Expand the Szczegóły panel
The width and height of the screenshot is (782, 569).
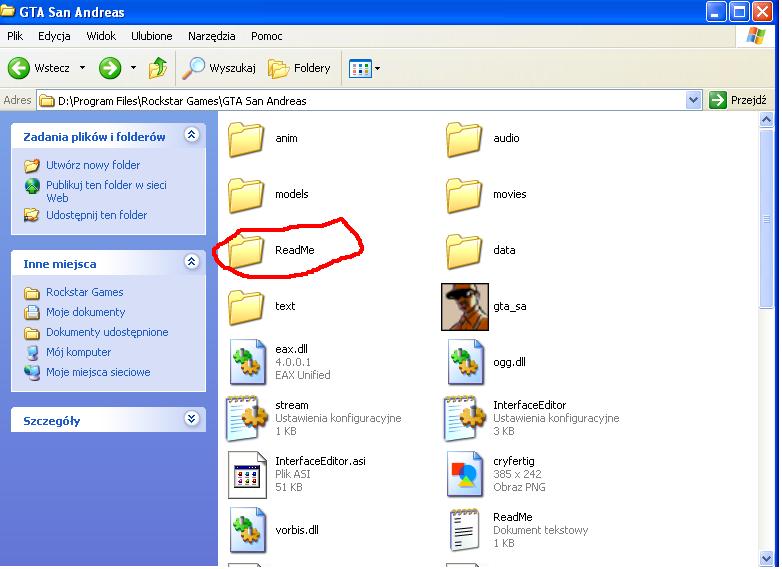click(x=192, y=418)
